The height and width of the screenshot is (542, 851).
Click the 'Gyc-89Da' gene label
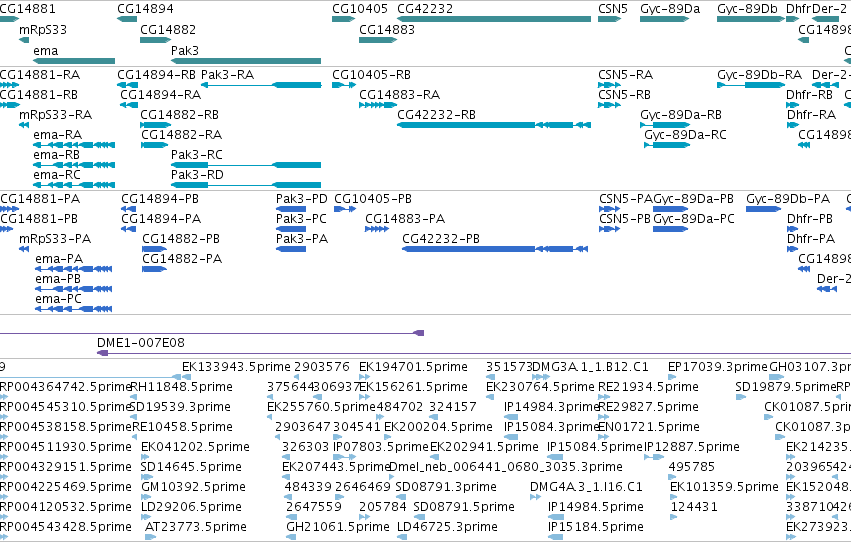click(670, 9)
